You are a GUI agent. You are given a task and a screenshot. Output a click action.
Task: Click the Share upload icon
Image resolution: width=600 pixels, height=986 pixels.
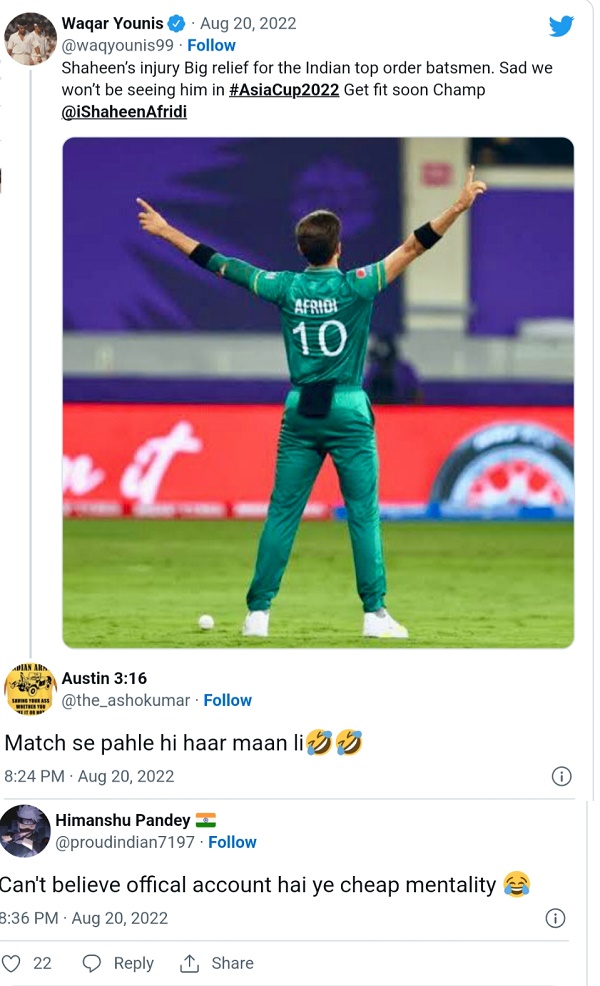(x=189, y=963)
